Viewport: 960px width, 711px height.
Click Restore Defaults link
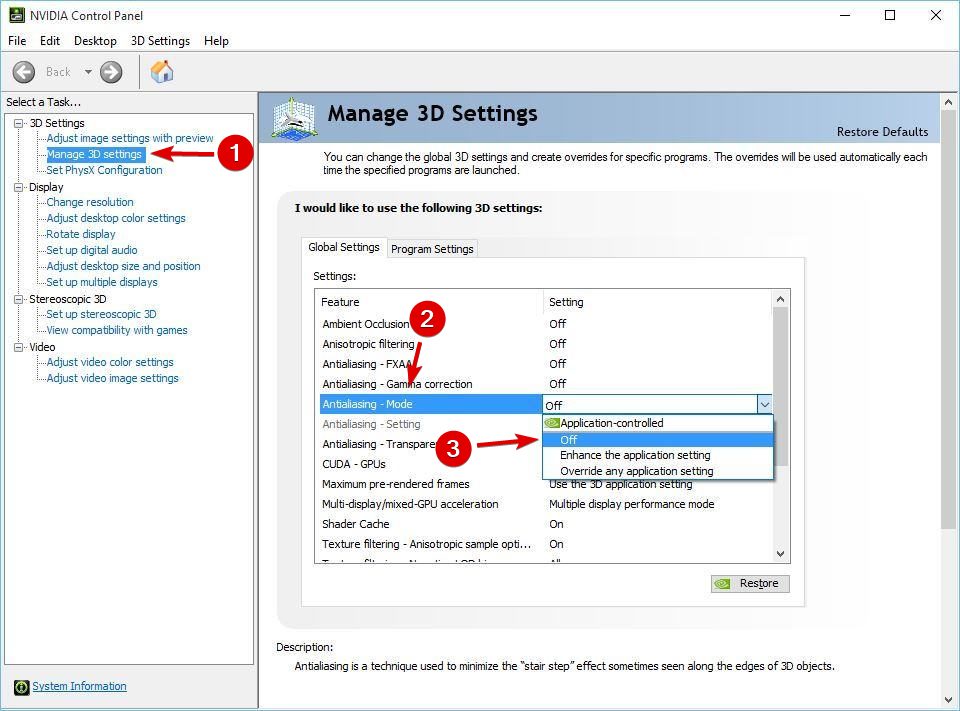pos(882,132)
